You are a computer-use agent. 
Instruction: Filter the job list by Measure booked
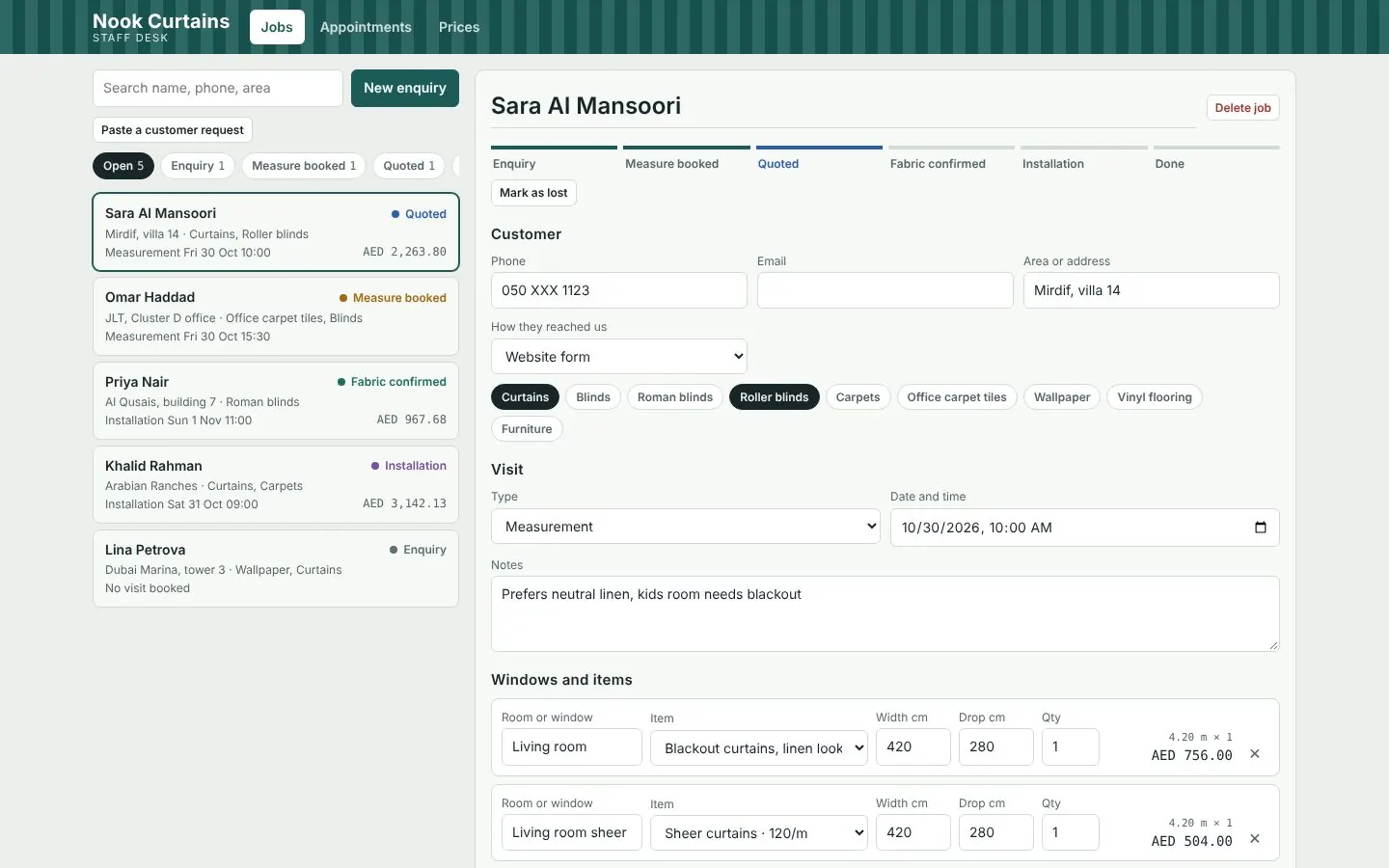tap(304, 166)
